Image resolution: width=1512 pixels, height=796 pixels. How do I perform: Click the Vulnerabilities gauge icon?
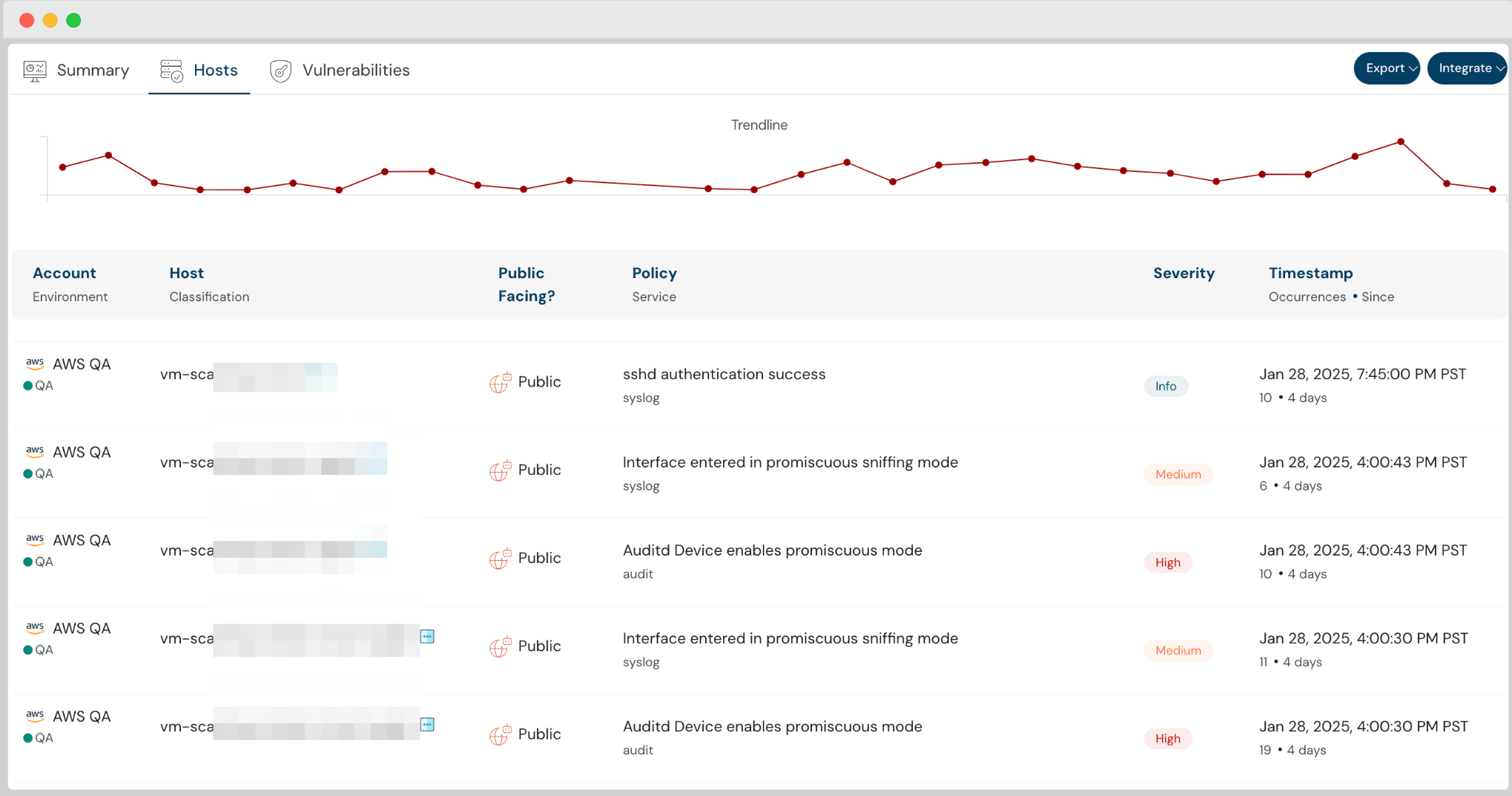[x=280, y=70]
